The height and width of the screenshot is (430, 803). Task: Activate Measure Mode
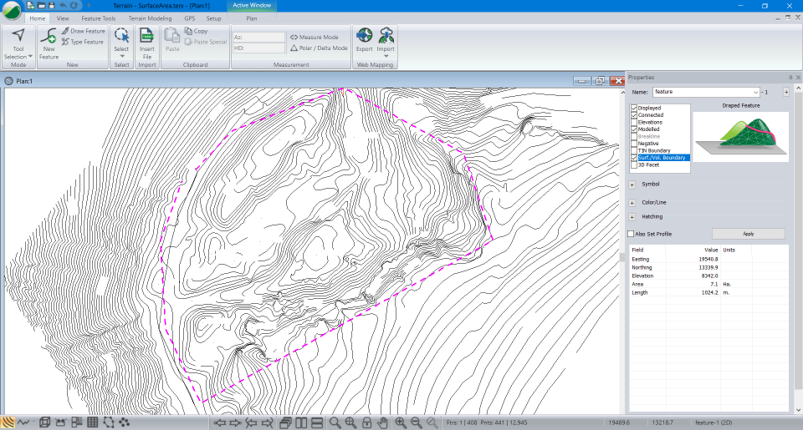tap(314, 37)
